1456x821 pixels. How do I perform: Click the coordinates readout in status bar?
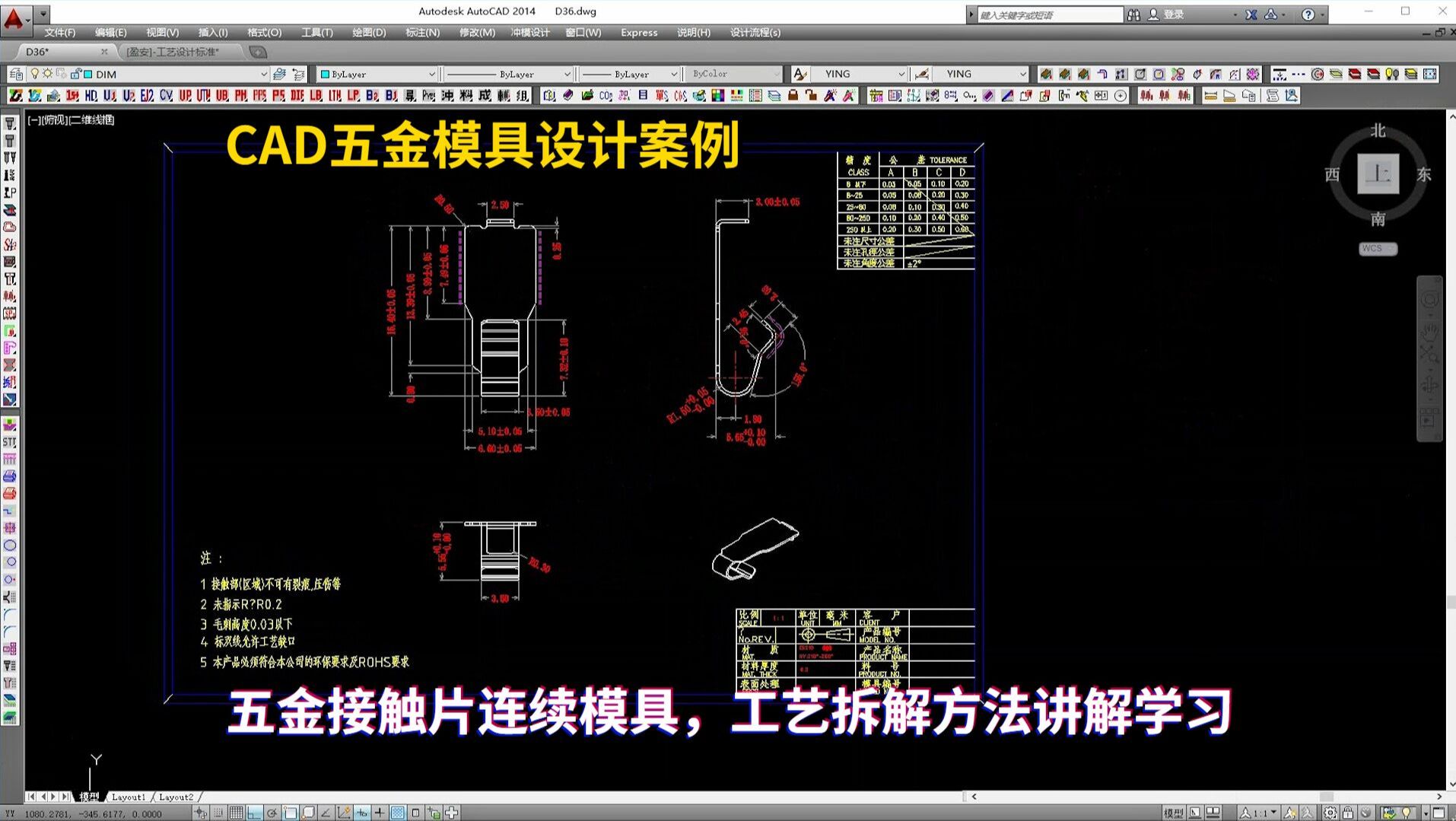93,813
